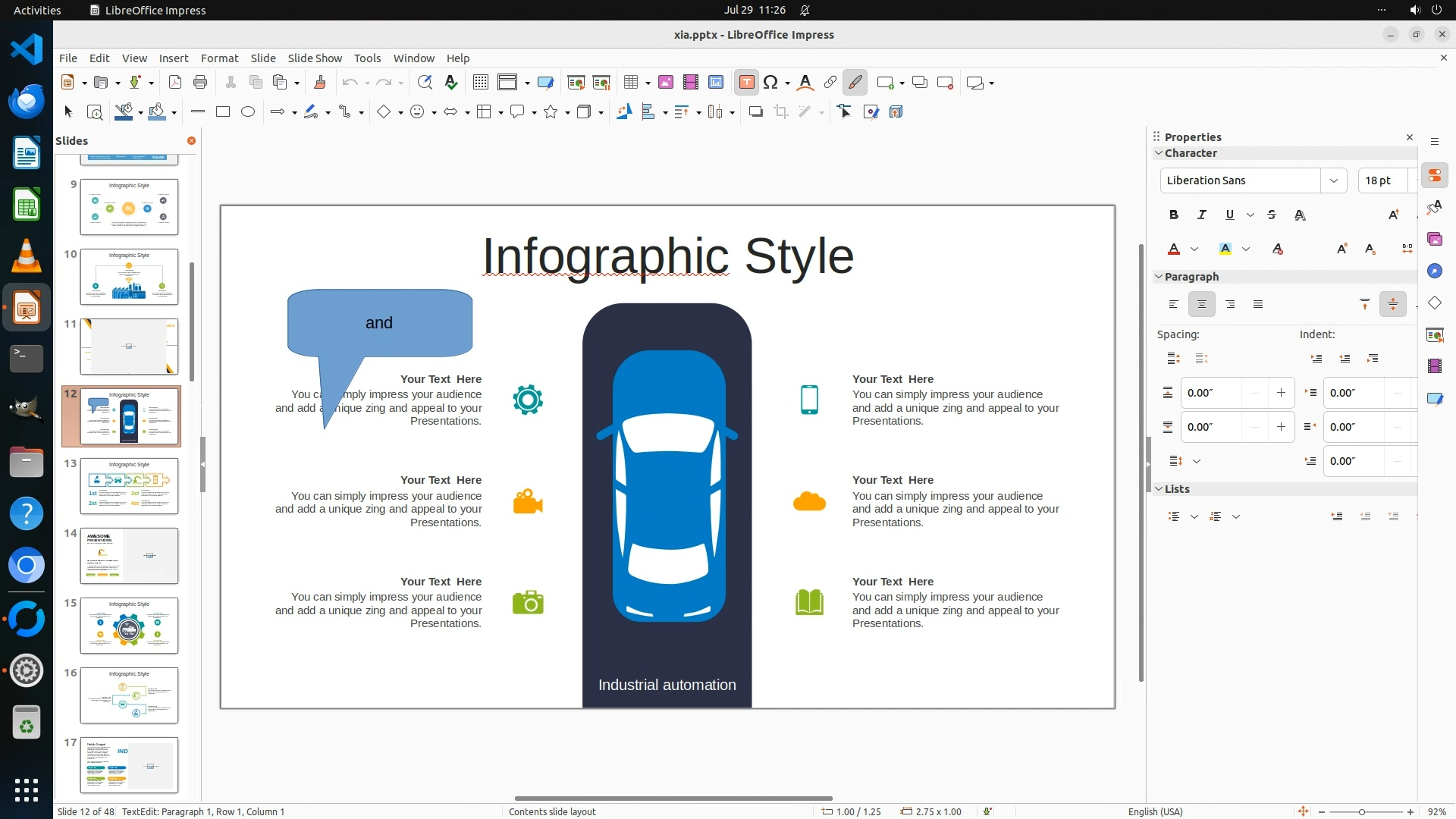Click the Toggle Shadow icon in toolbar
This screenshot has height=819, width=1456.
[755, 112]
